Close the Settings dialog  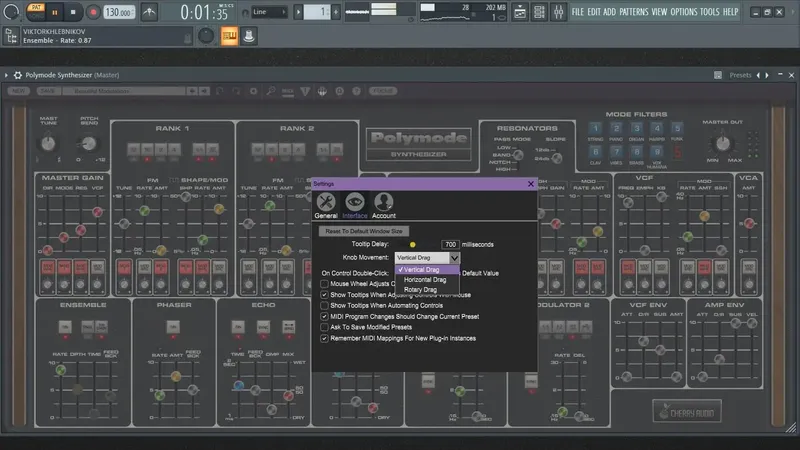click(531, 184)
